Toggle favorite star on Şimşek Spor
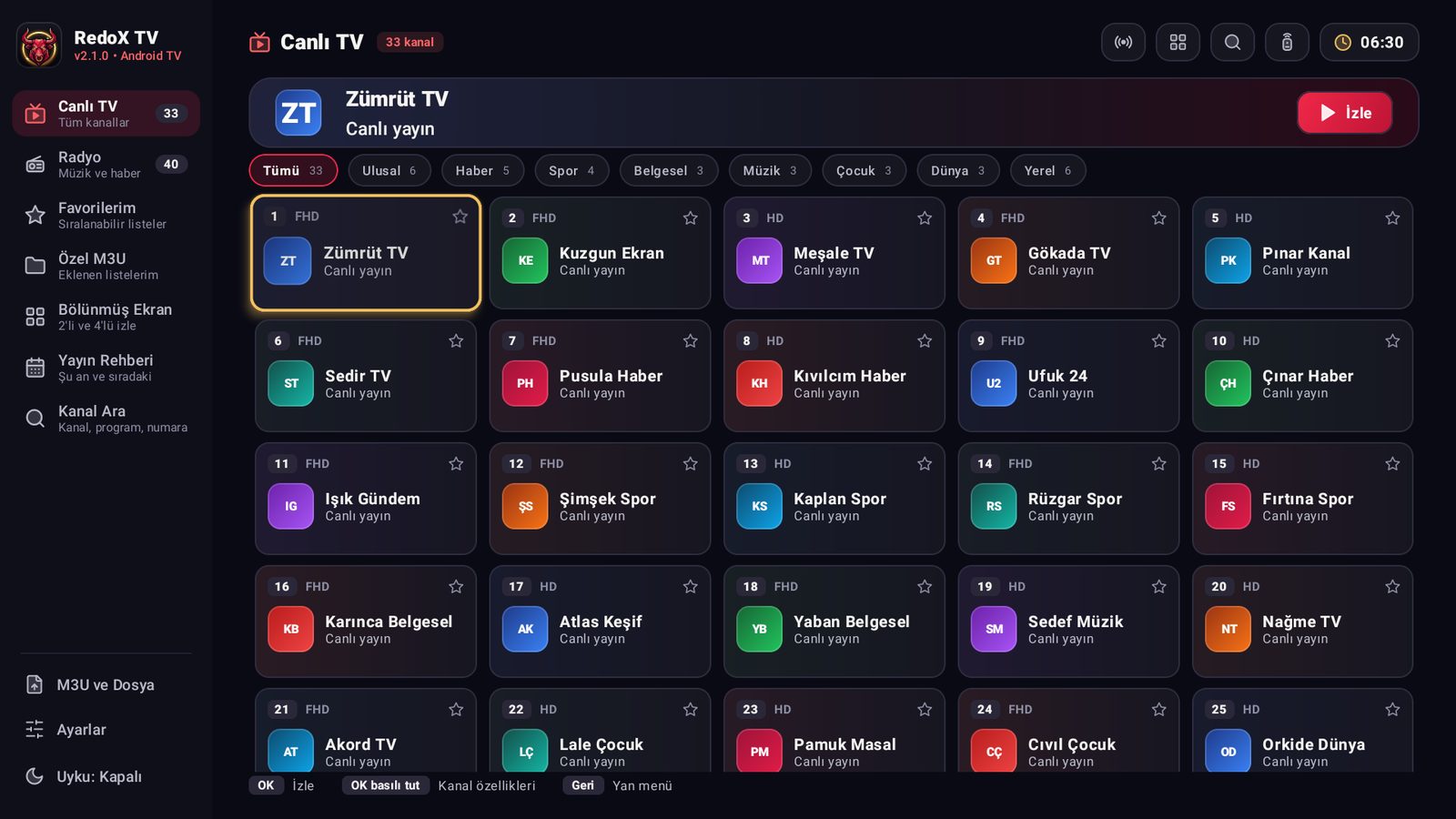 (690, 464)
